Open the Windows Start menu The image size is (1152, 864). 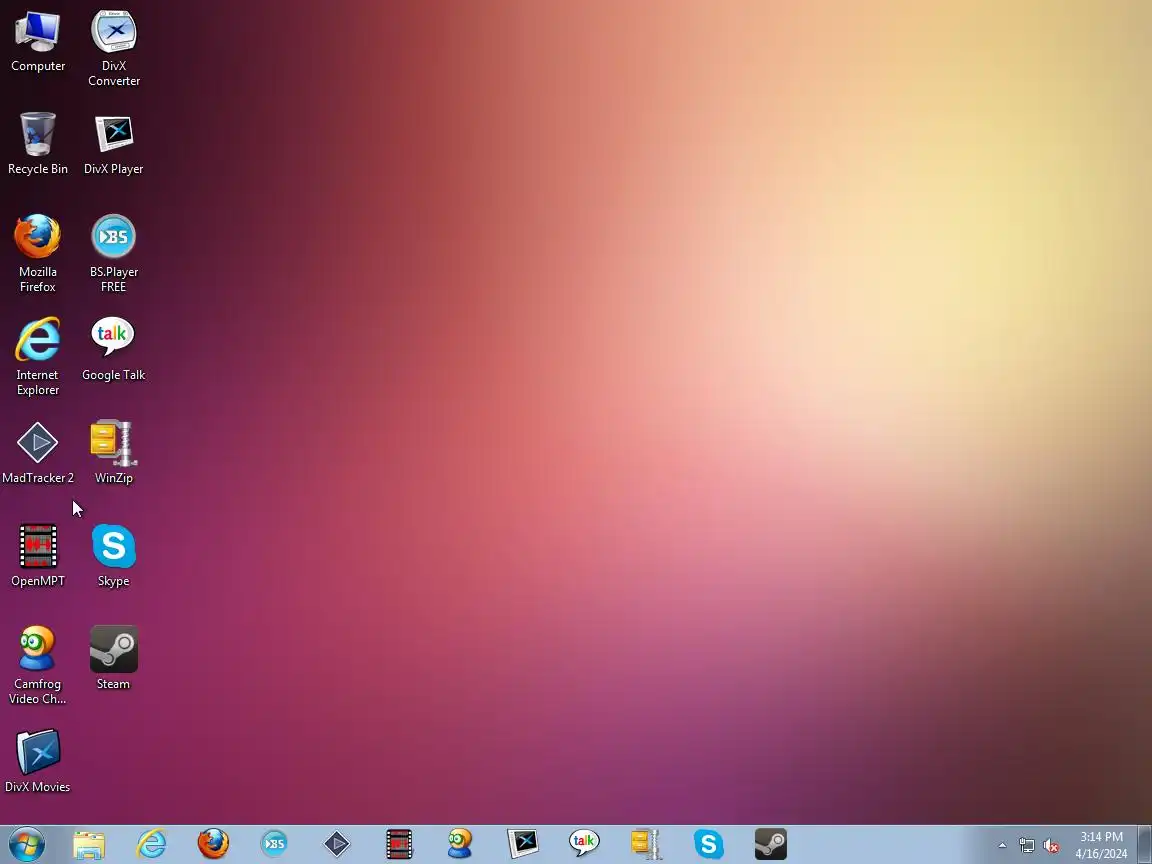point(27,844)
